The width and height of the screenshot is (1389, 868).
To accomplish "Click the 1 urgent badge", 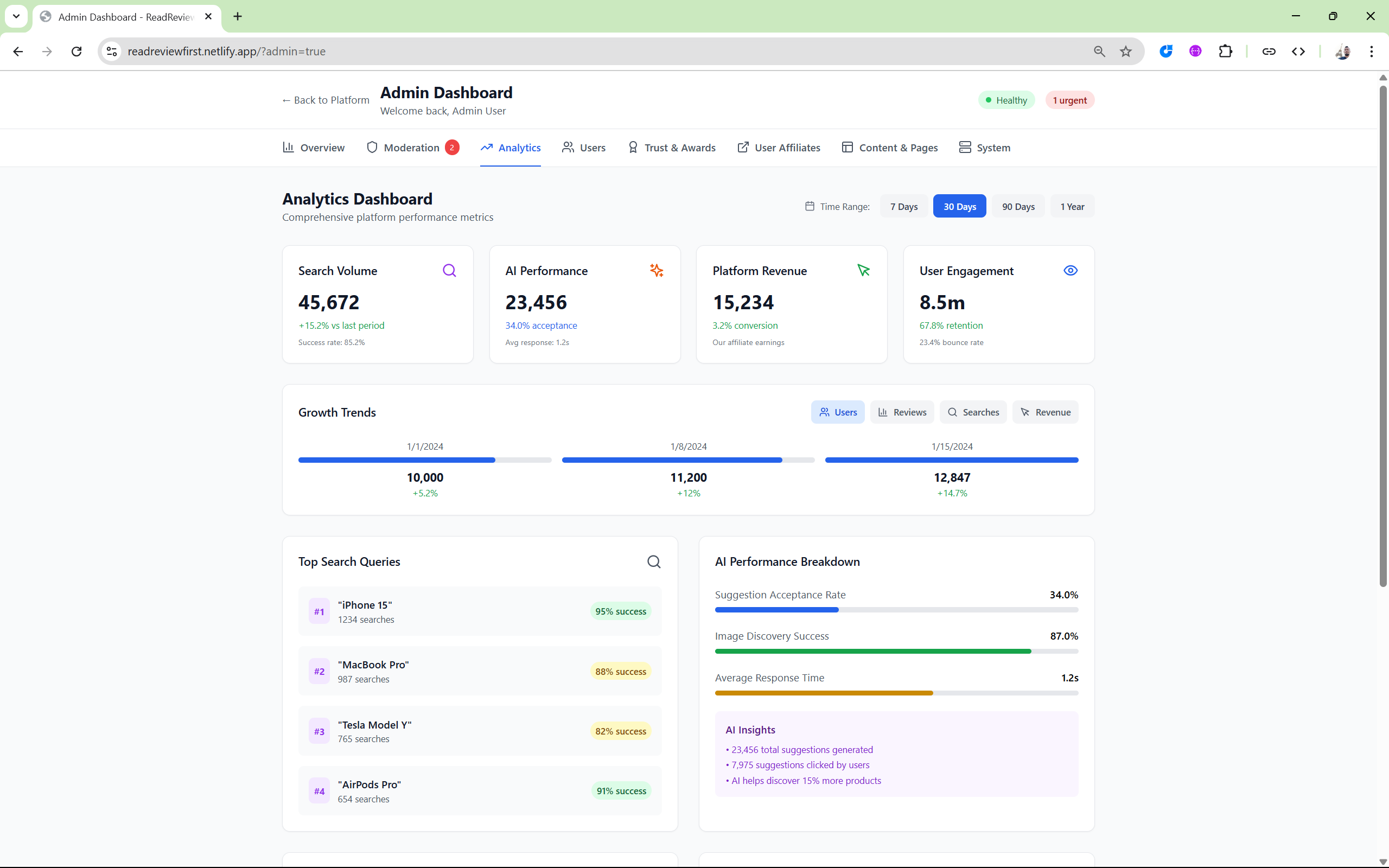I will coord(1069,100).
